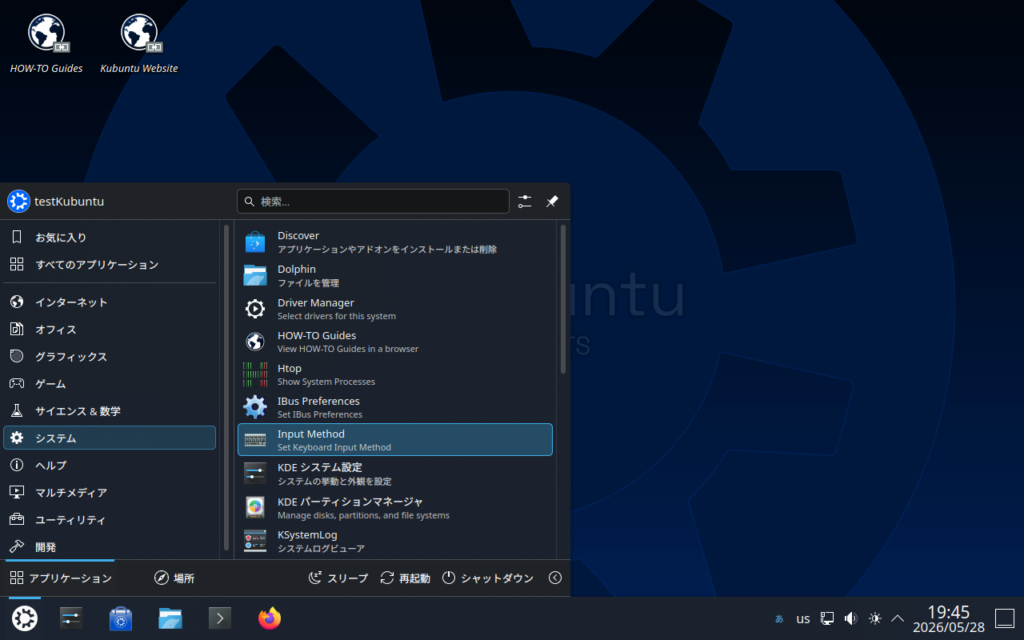Expand hidden system tray icons
This screenshot has height=640, width=1024.
click(x=898, y=618)
